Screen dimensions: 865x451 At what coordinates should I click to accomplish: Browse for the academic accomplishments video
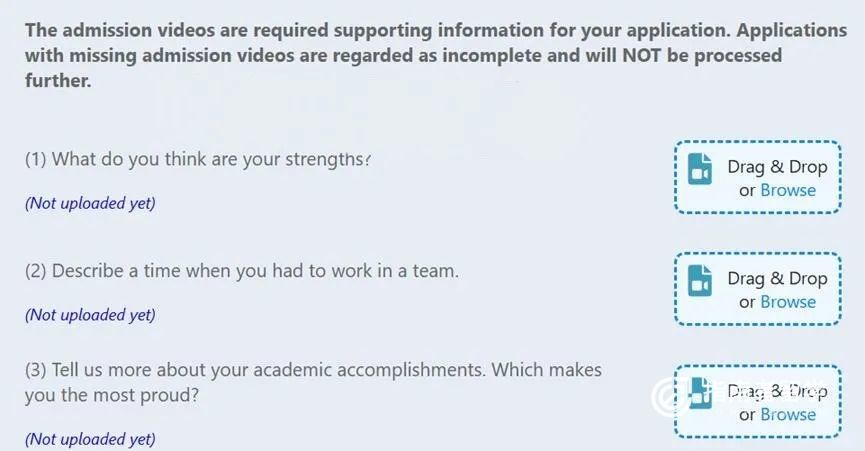[x=788, y=415]
